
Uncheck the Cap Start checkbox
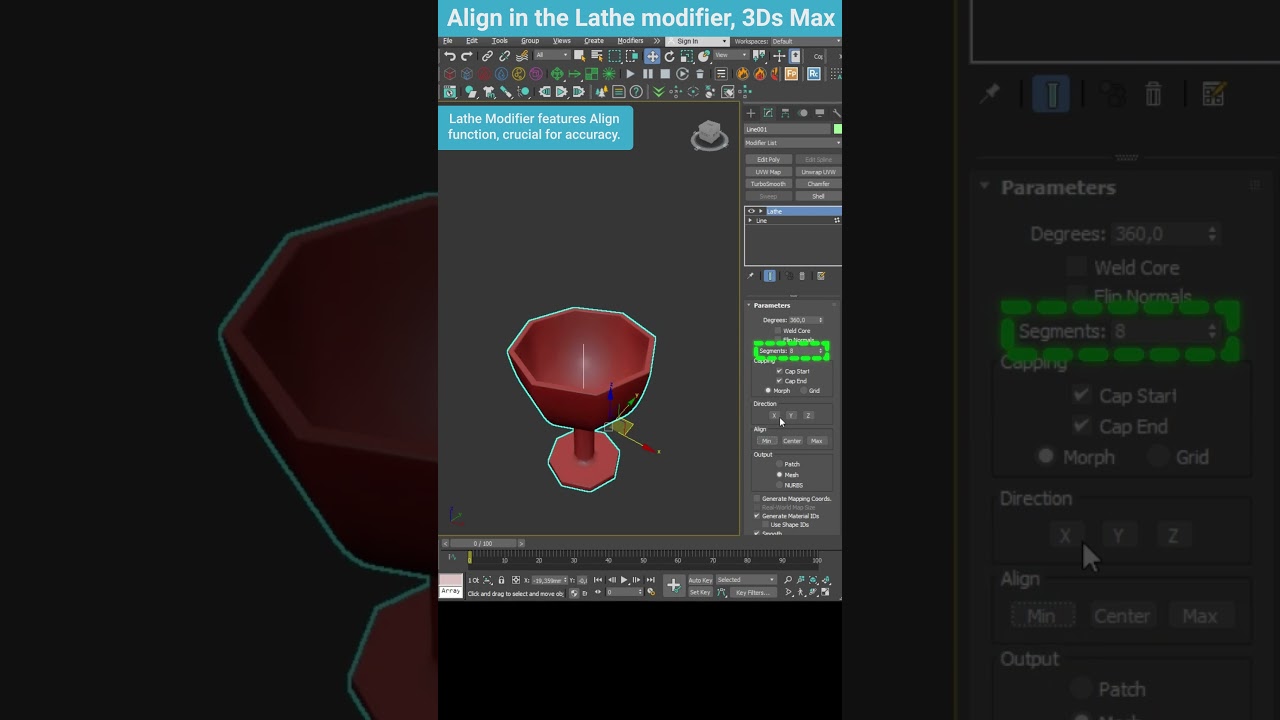[x=779, y=371]
